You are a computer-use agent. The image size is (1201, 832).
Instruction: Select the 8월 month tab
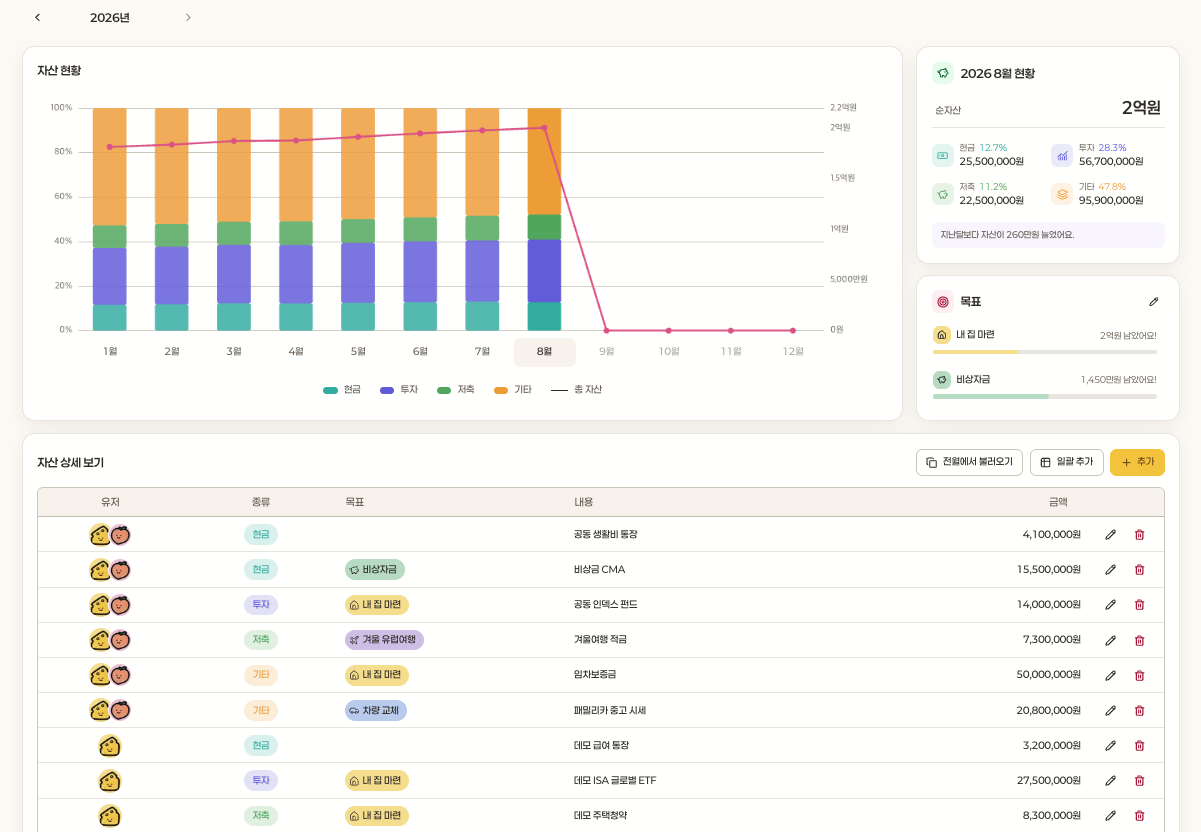click(x=545, y=352)
